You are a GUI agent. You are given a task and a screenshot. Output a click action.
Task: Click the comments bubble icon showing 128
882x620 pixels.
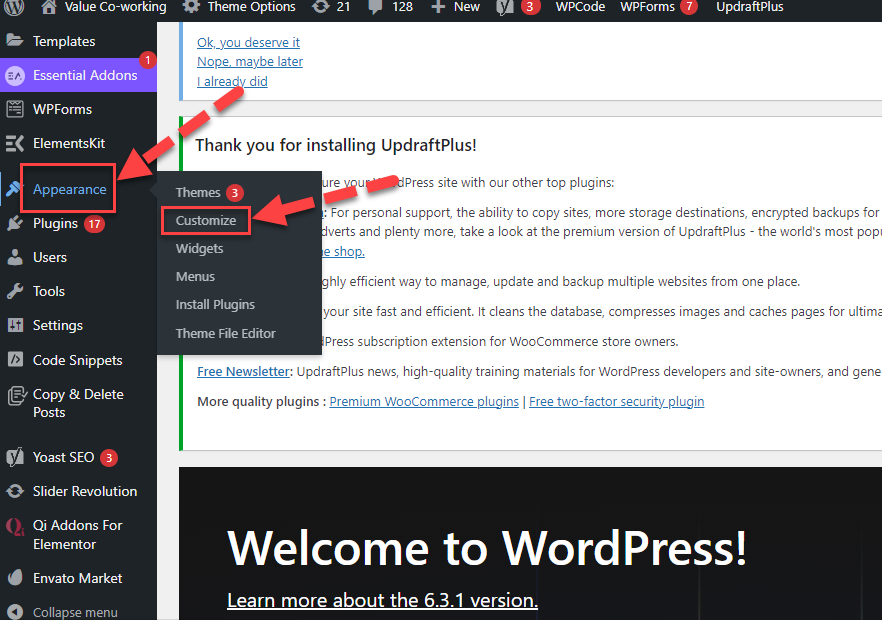point(375,7)
